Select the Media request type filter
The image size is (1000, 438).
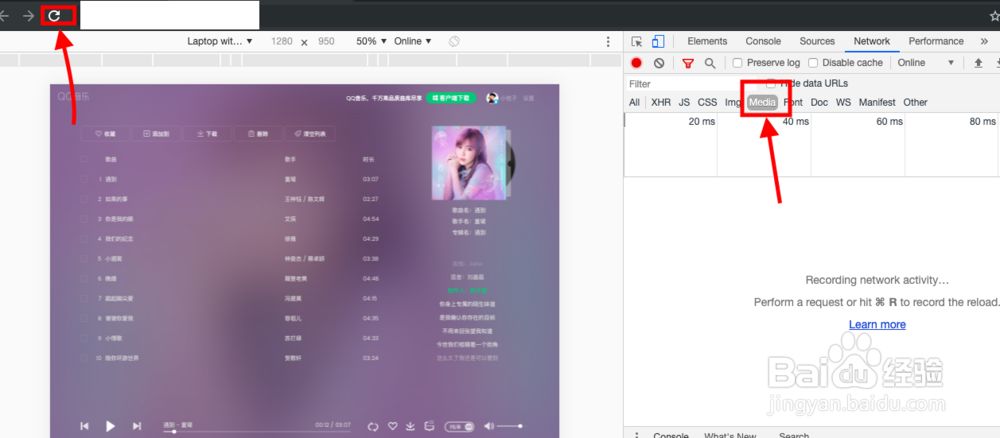tap(763, 102)
